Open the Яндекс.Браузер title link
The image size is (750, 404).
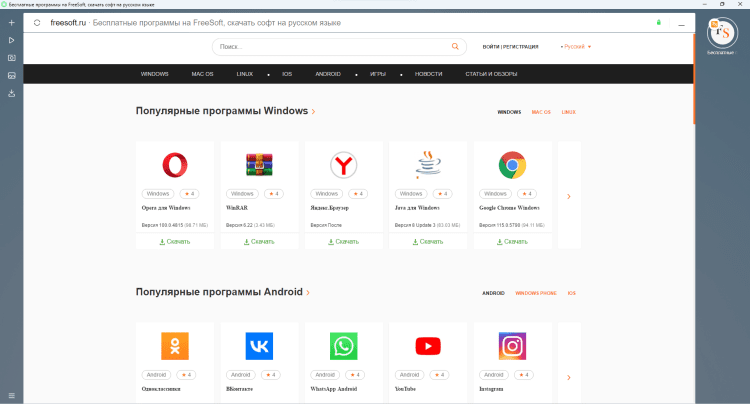click(330, 208)
